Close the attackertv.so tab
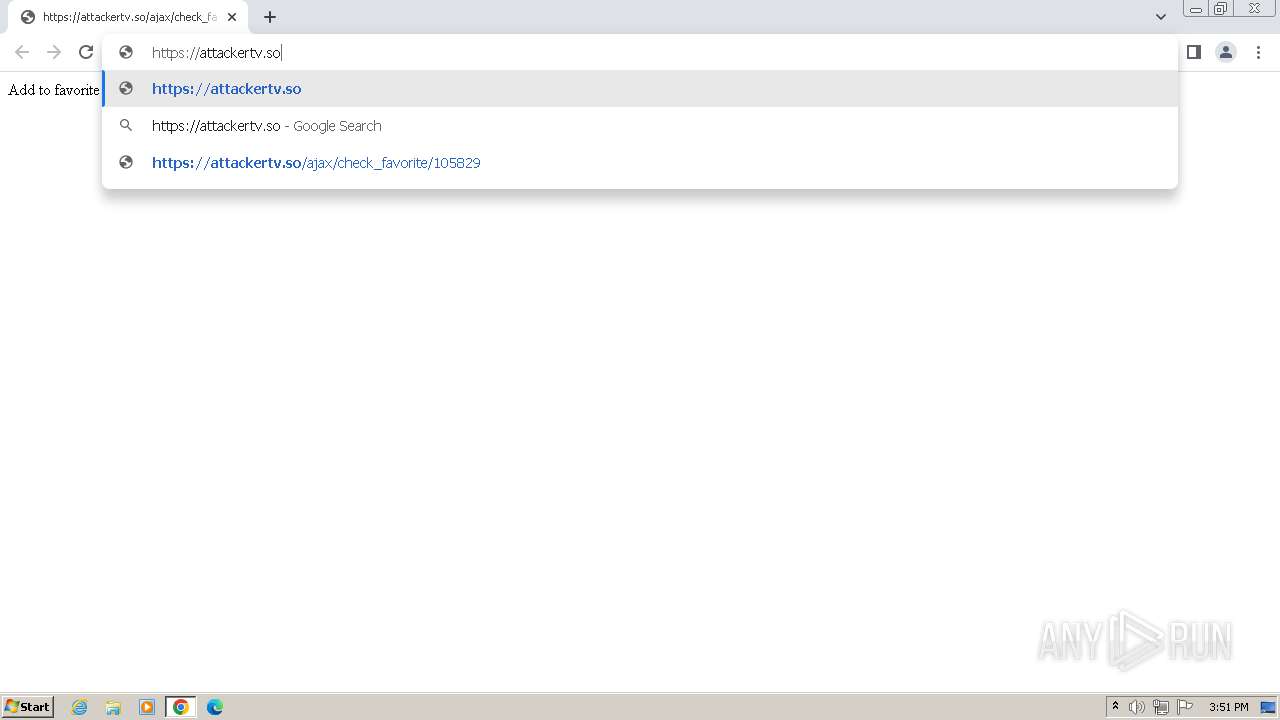Image resolution: width=1280 pixels, height=720 pixels. tap(232, 17)
